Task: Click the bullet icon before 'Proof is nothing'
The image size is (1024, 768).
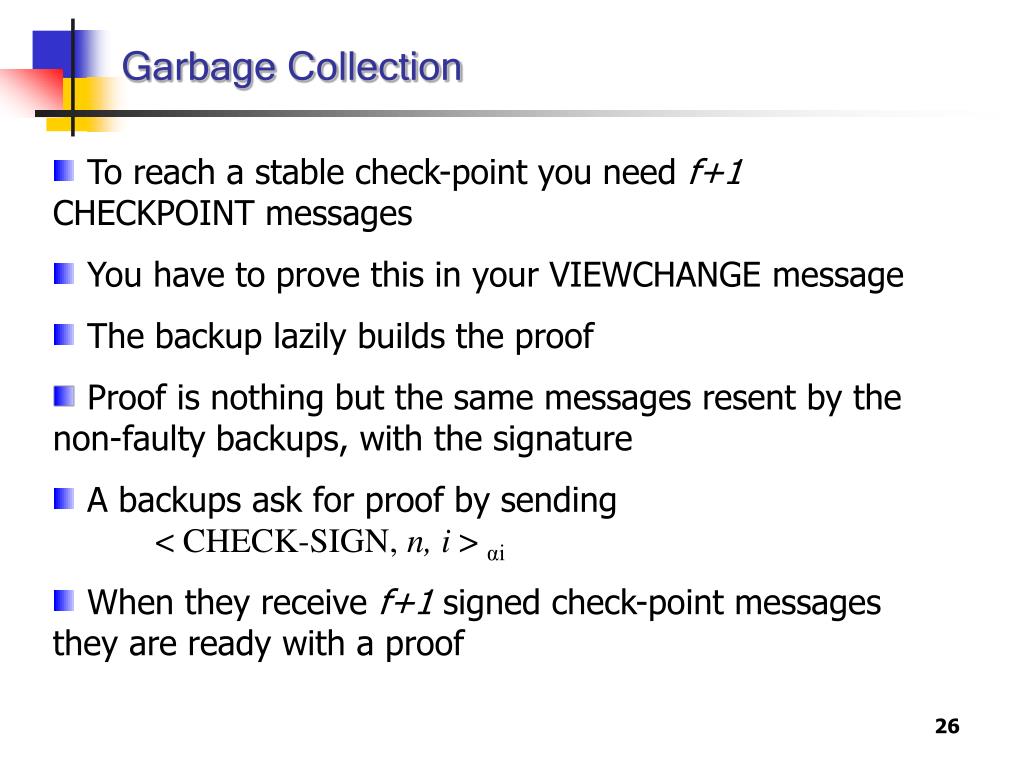Action: pos(64,396)
